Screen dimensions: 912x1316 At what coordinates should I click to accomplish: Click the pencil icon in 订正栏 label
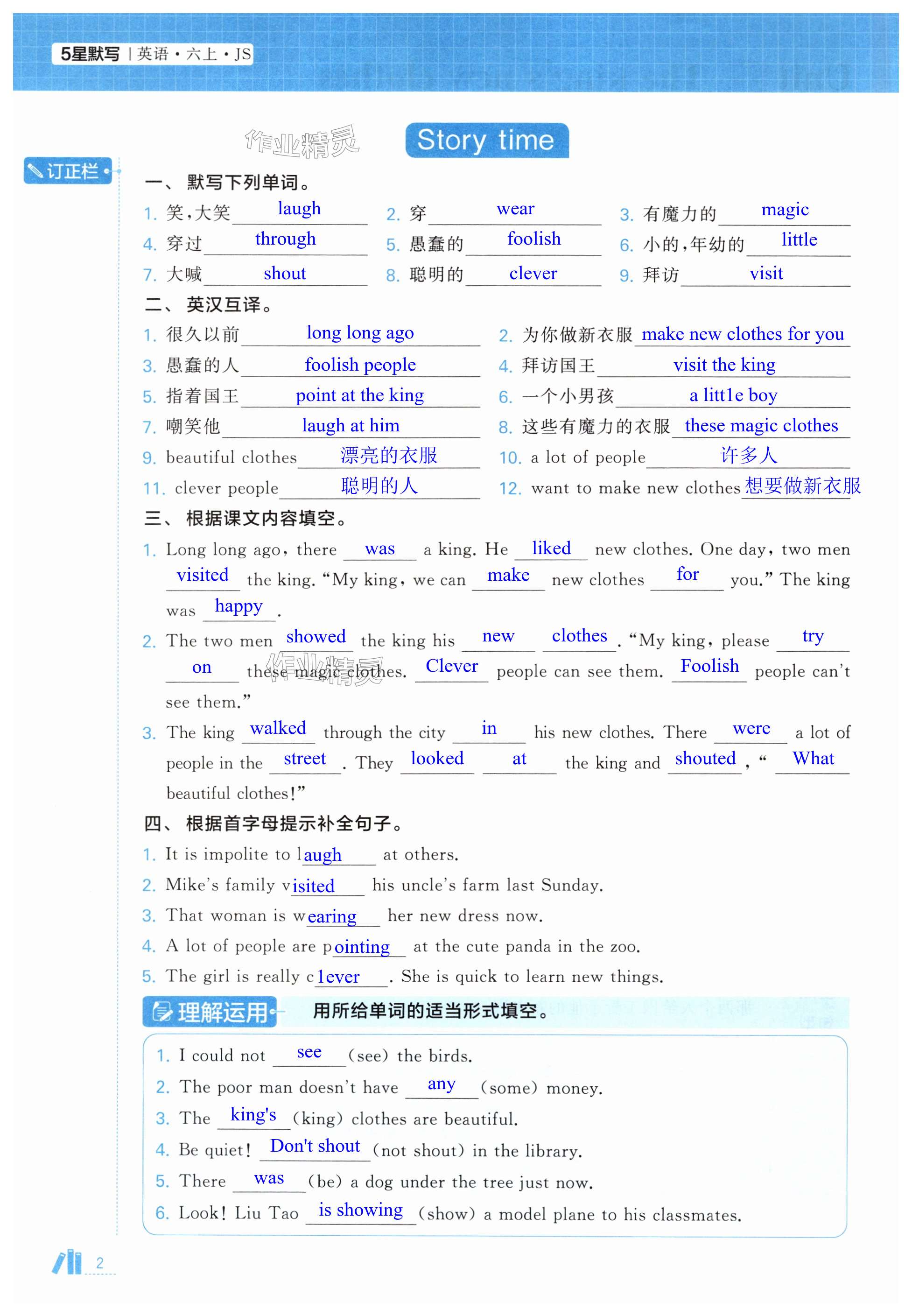pyautogui.click(x=35, y=171)
